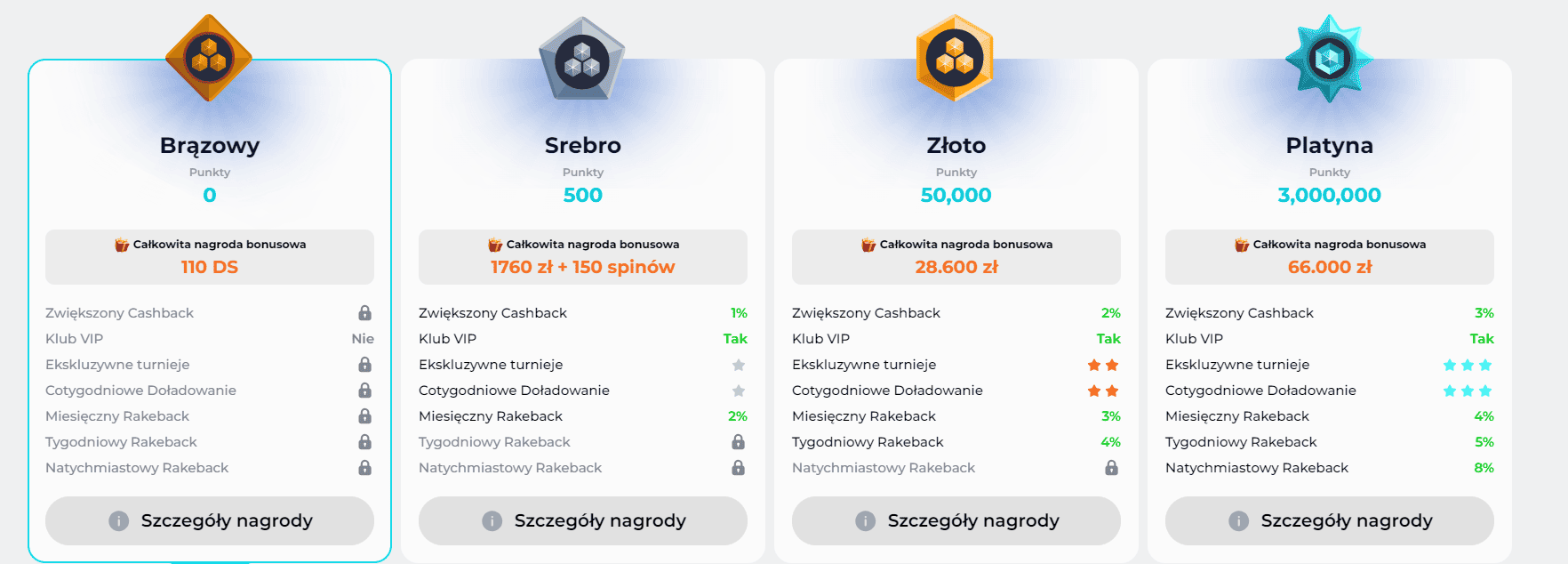Screen dimensions: 1568x564
Task: Click the 110 DS bonus reward
Action: (210, 267)
